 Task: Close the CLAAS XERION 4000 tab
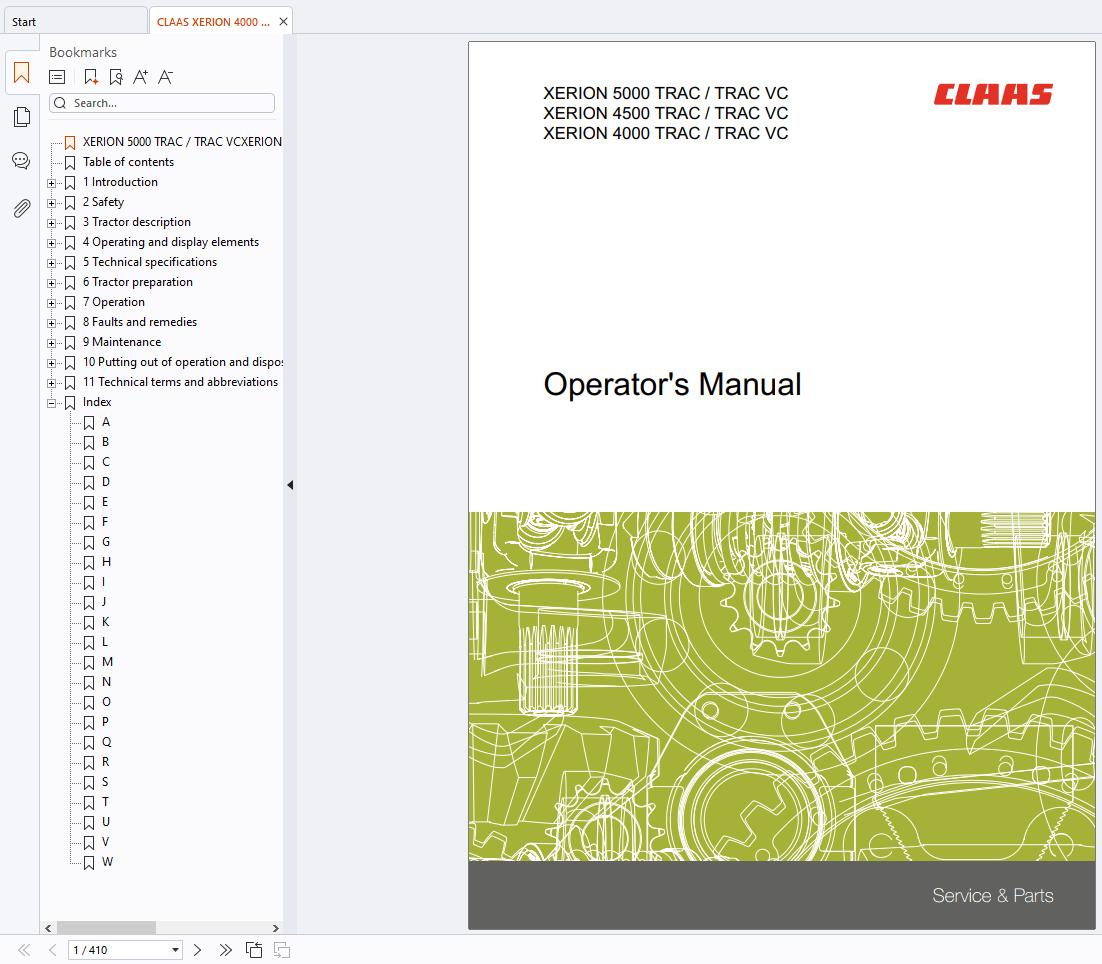[284, 22]
